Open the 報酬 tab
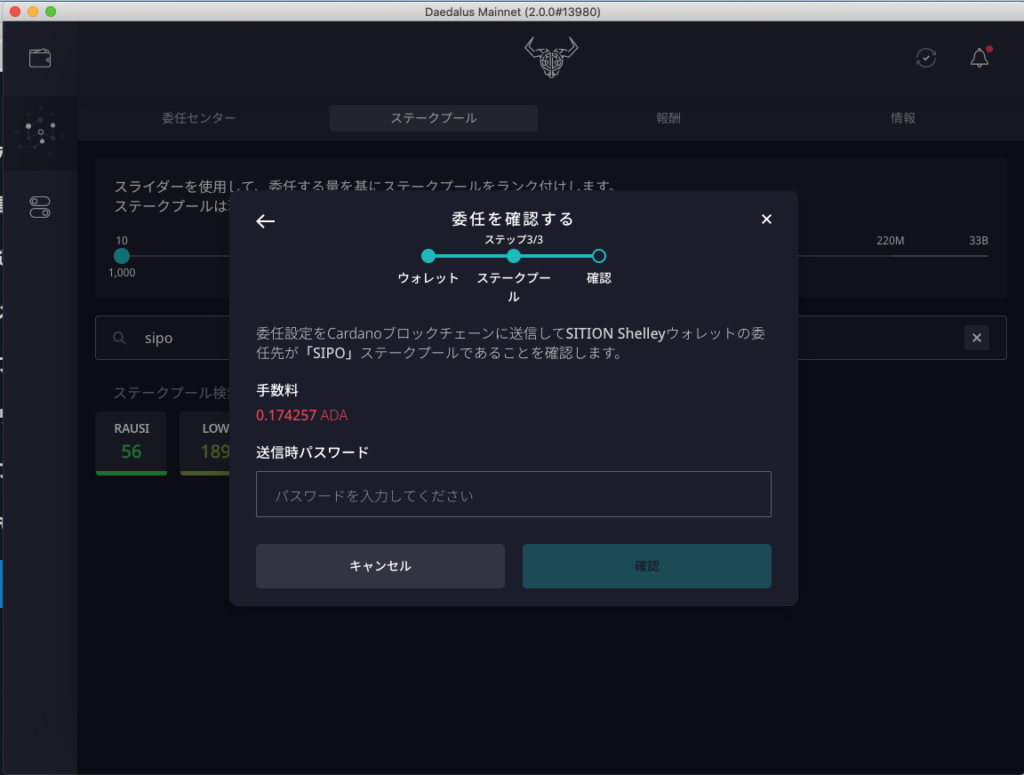This screenshot has height=775, width=1024. coord(668,118)
